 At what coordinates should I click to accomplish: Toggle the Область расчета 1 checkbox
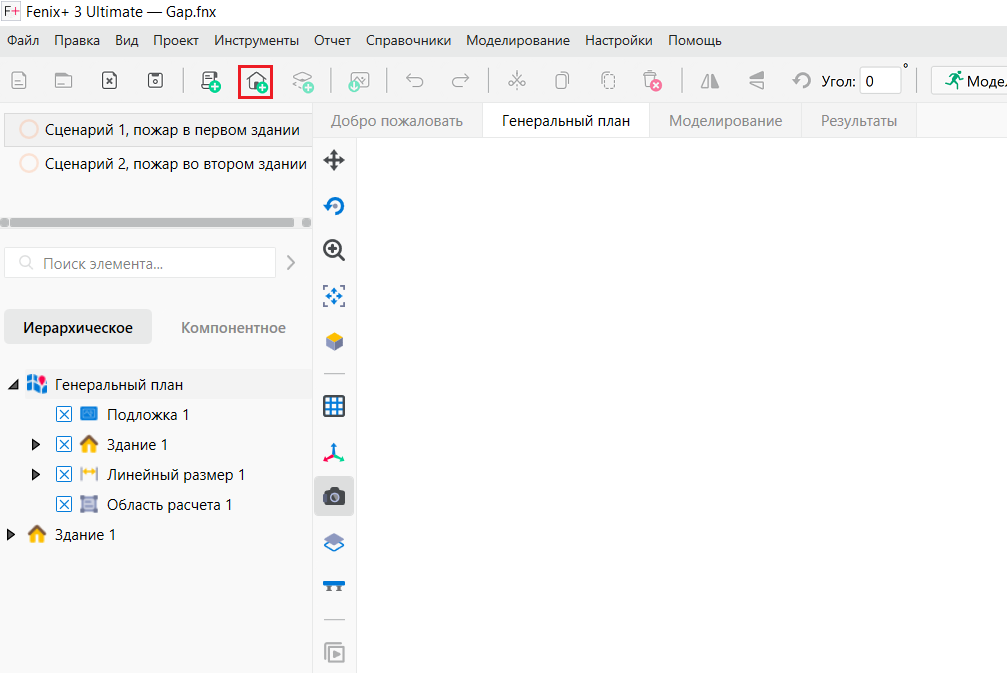click(64, 505)
